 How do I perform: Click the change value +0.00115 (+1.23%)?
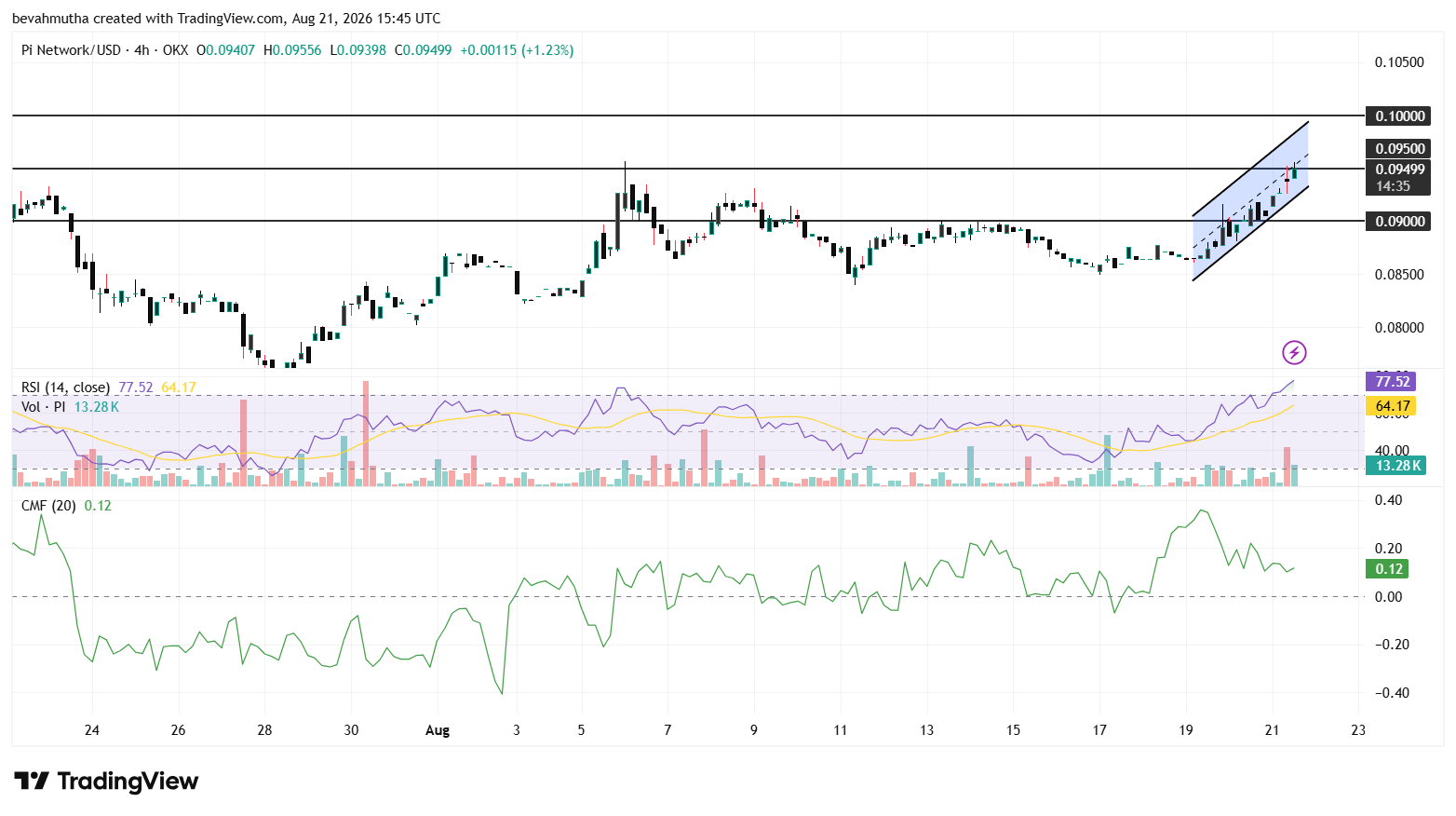pyautogui.click(x=517, y=50)
